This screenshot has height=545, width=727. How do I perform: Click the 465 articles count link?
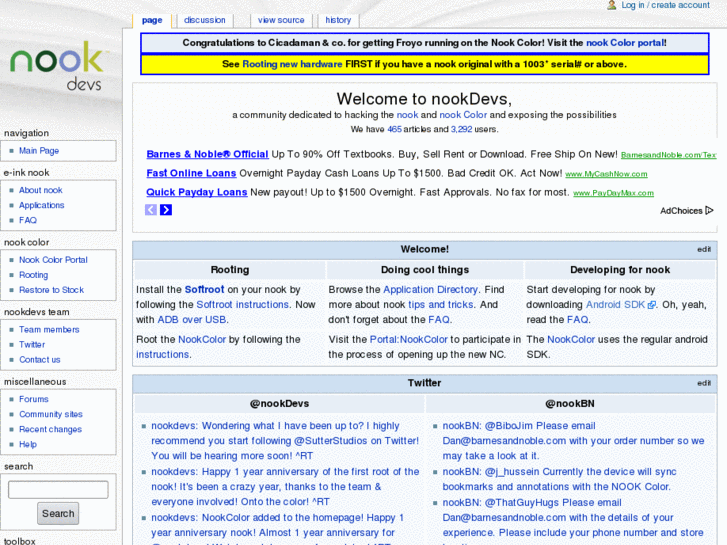(x=395, y=129)
